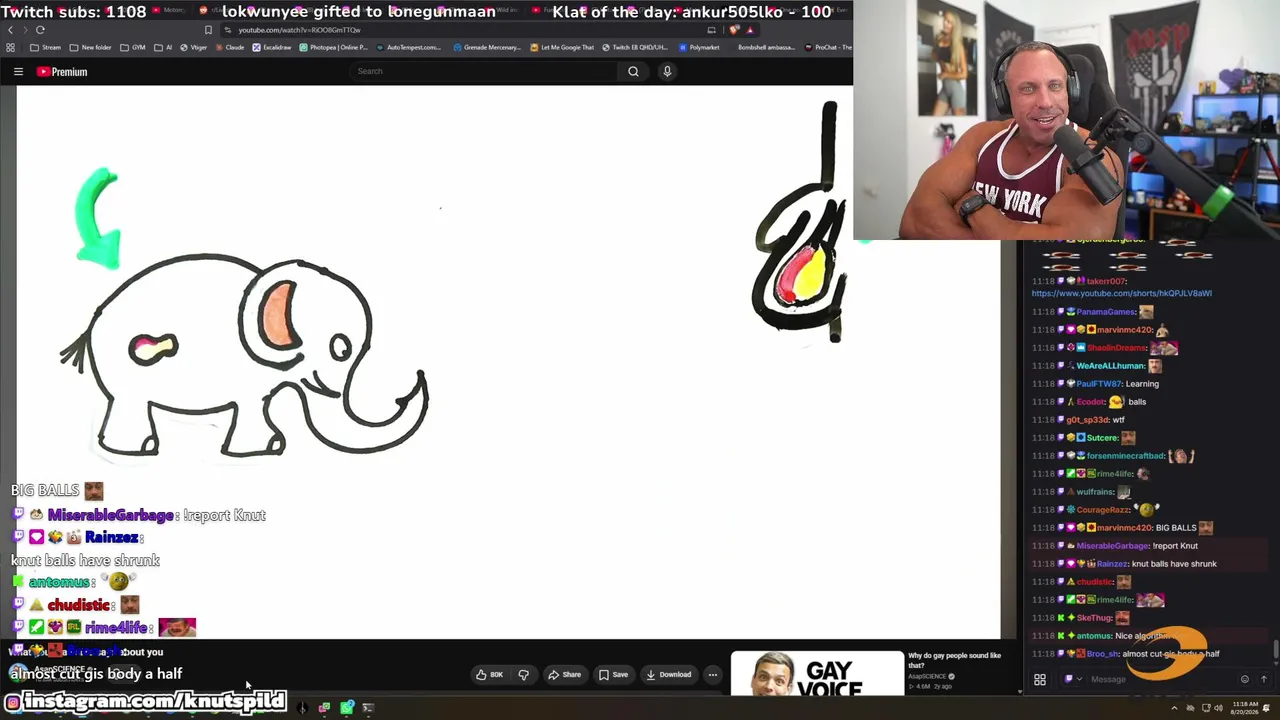Screen dimensions: 1280x720
Task: Open the Twitch EB QHD/UH bookmark
Action: 636,47
